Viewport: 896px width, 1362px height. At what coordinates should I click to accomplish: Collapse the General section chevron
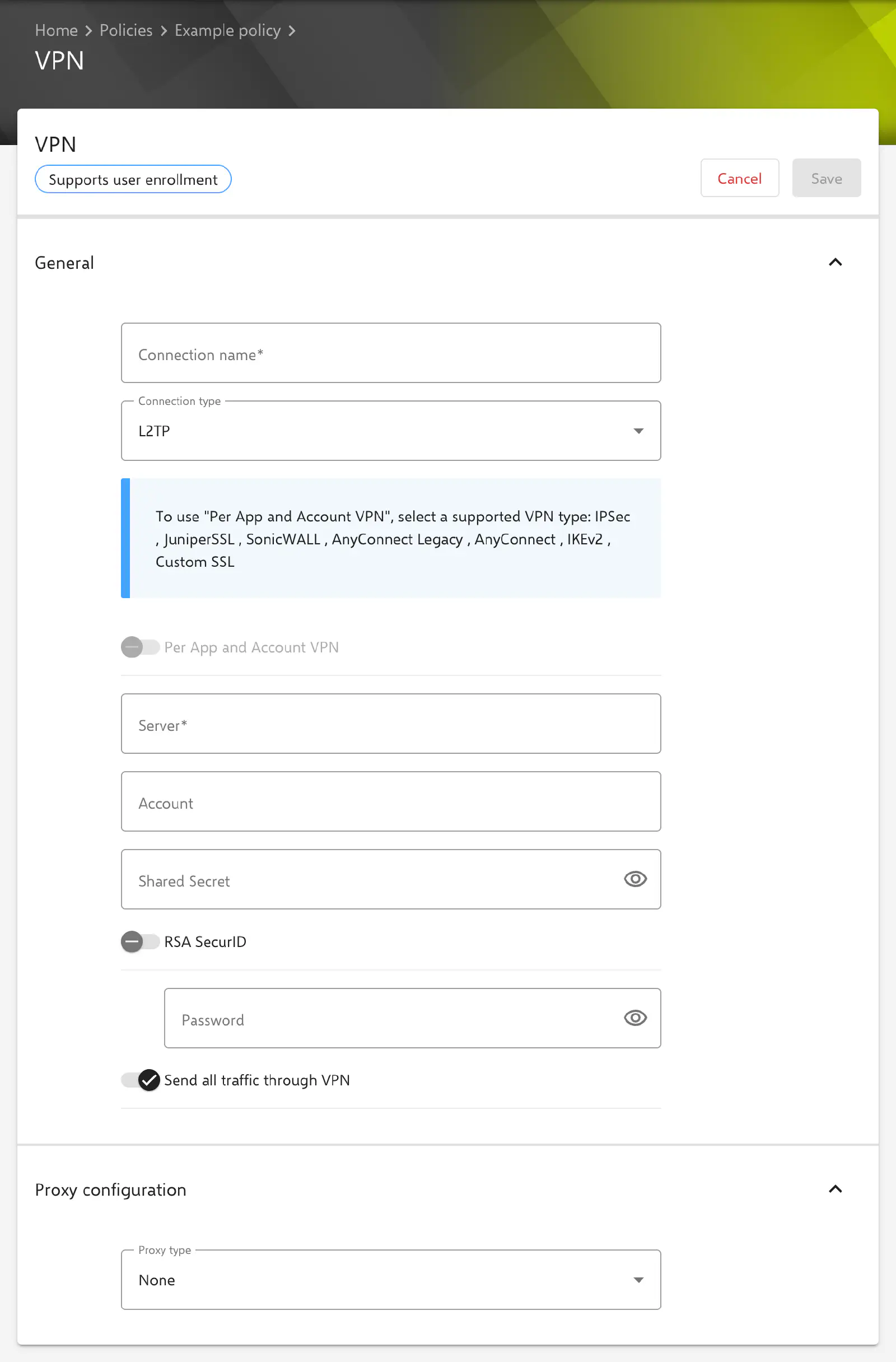pos(836,262)
